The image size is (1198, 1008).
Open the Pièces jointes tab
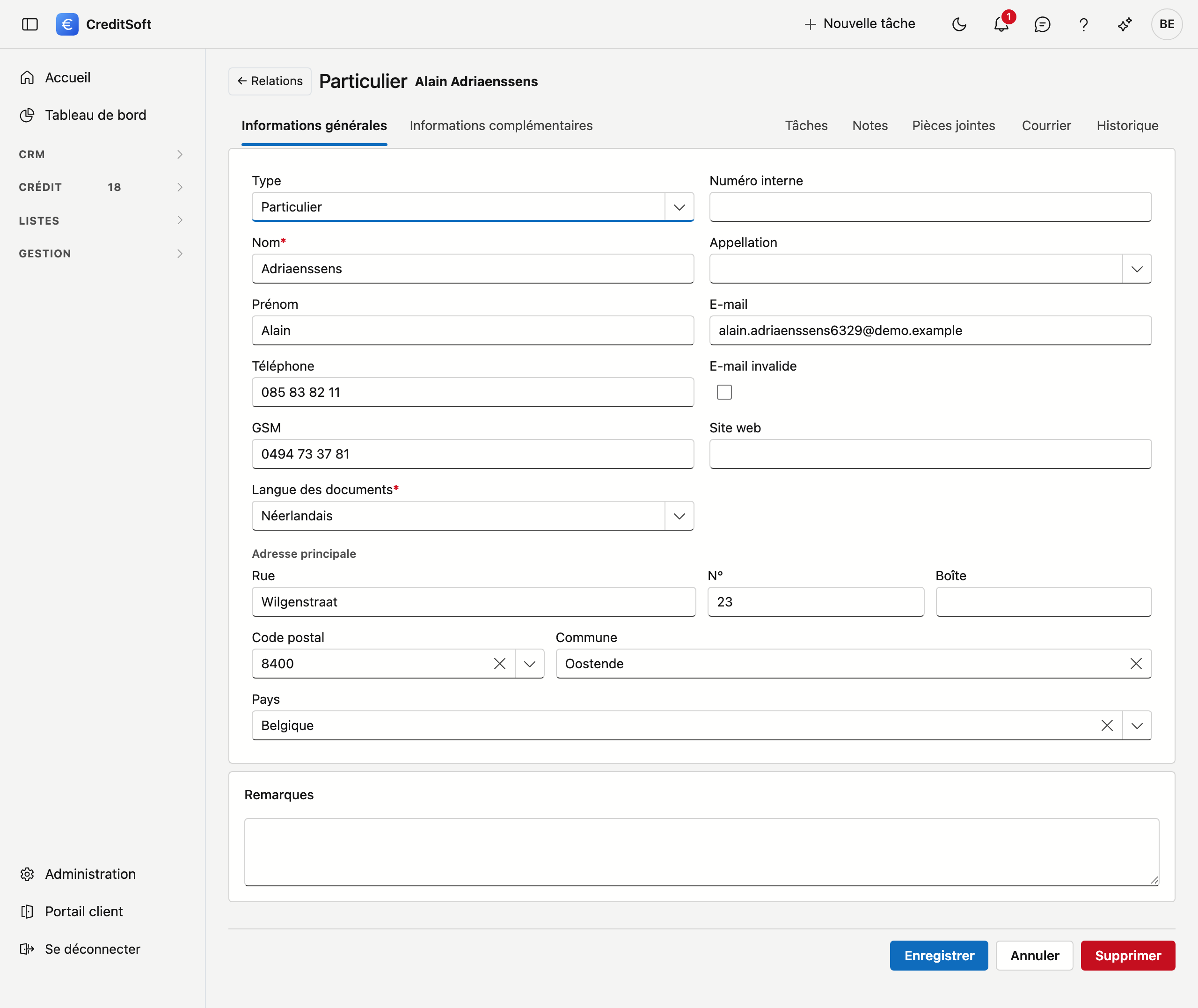[x=953, y=126]
